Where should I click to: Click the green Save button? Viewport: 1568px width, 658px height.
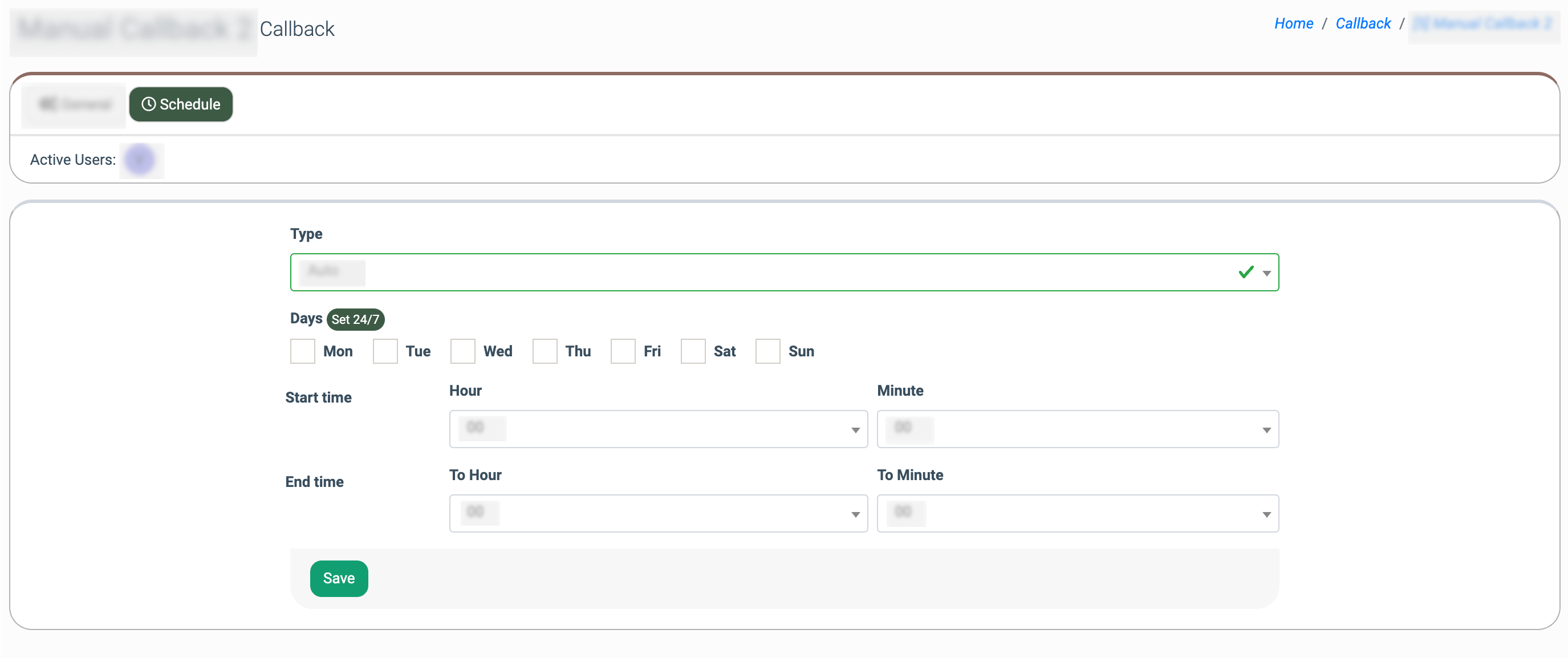click(339, 578)
